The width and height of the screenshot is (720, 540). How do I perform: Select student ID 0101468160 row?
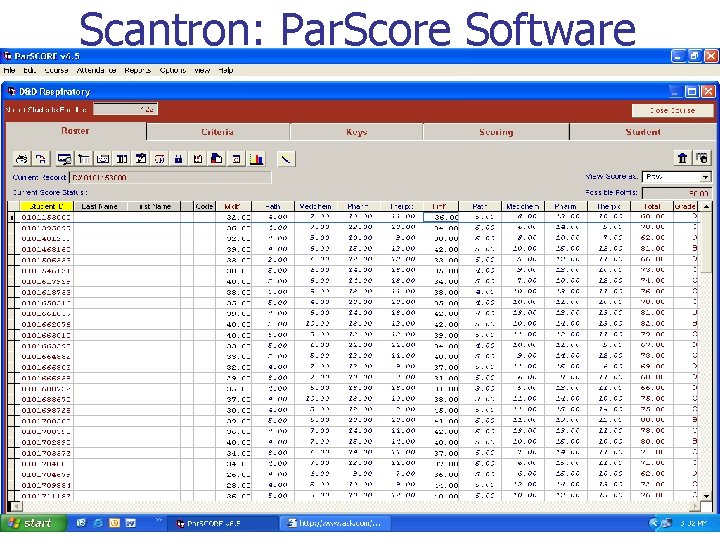(354, 249)
